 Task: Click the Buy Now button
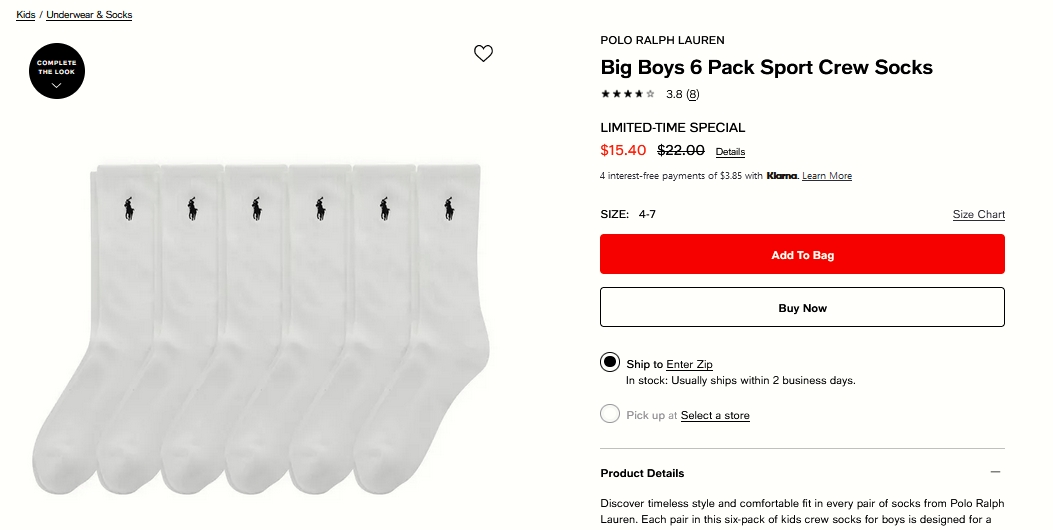(802, 308)
